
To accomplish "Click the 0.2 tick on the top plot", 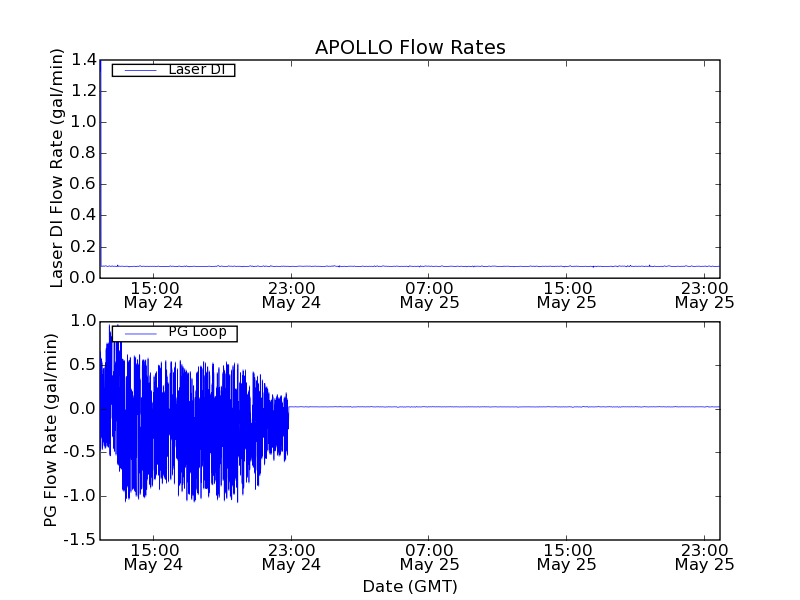I will click(x=83, y=247).
